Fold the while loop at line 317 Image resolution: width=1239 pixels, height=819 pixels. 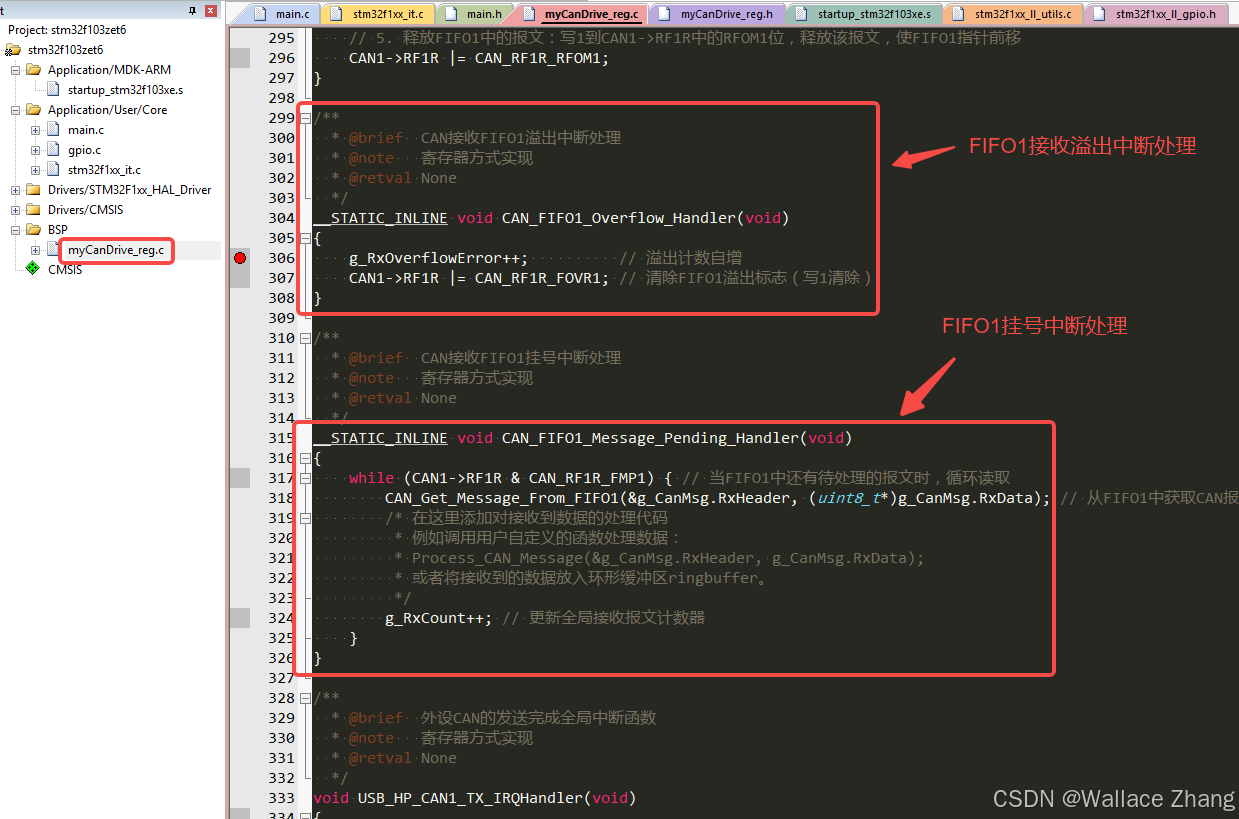[305, 478]
